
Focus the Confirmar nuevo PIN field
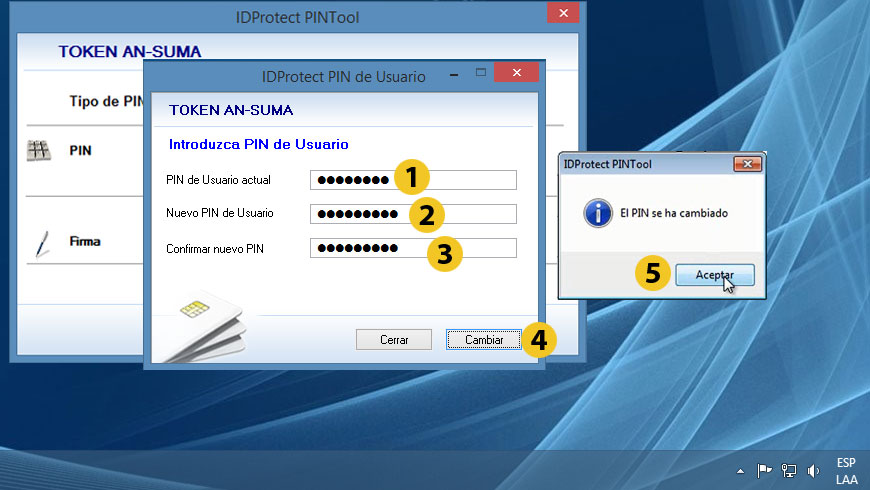pos(413,248)
